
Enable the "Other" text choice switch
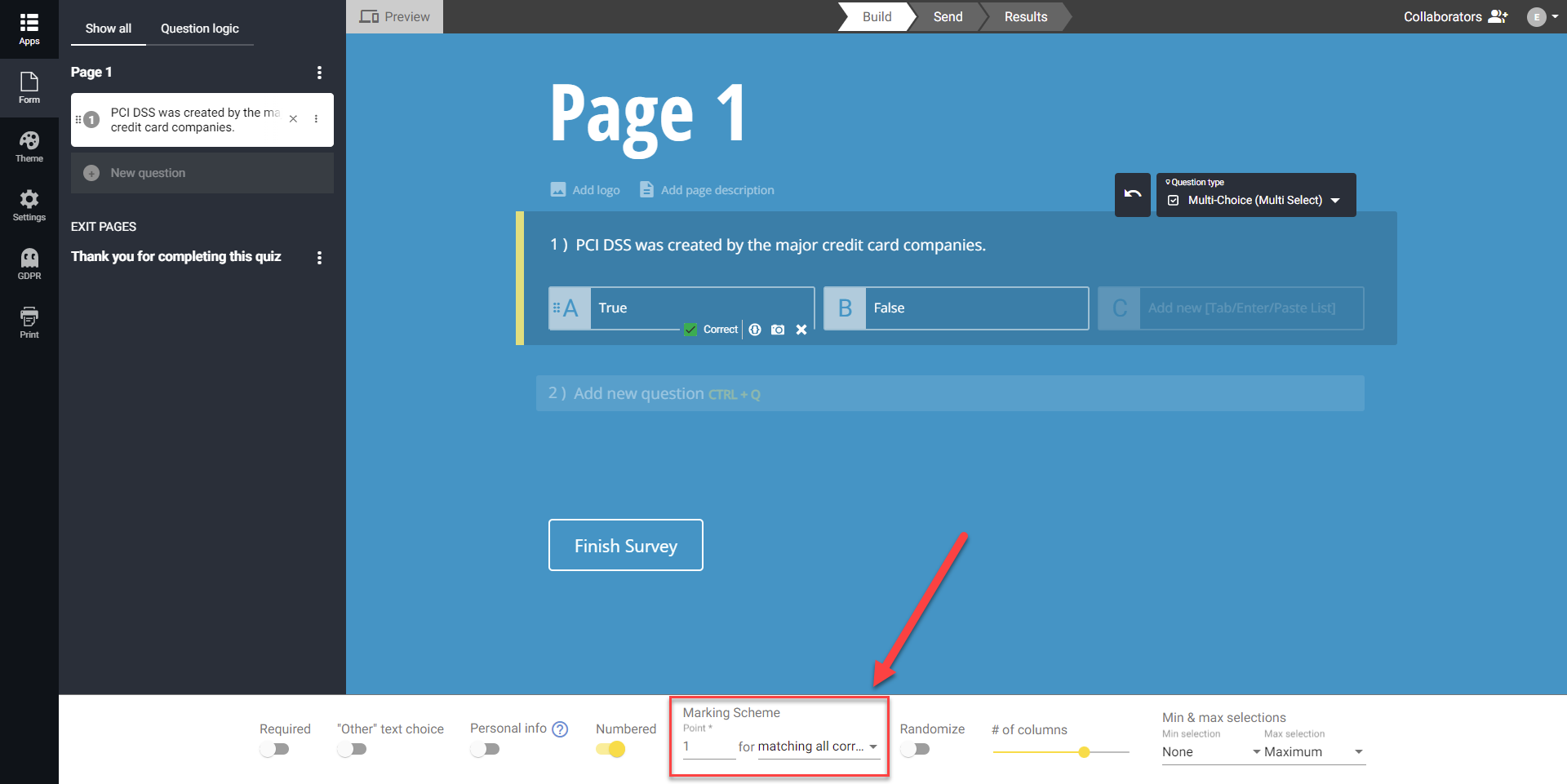click(353, 749)
